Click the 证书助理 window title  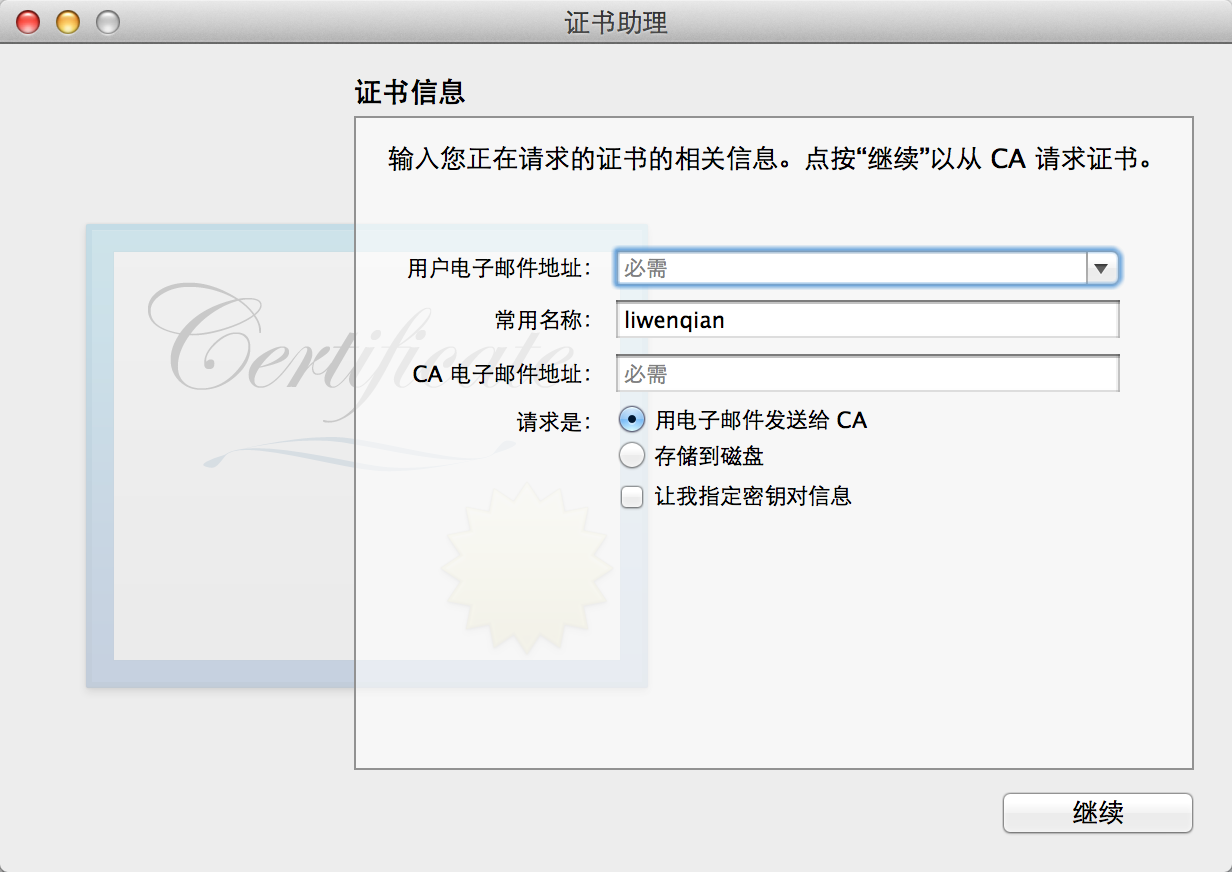pyautogui.click(x=616, y=22)
